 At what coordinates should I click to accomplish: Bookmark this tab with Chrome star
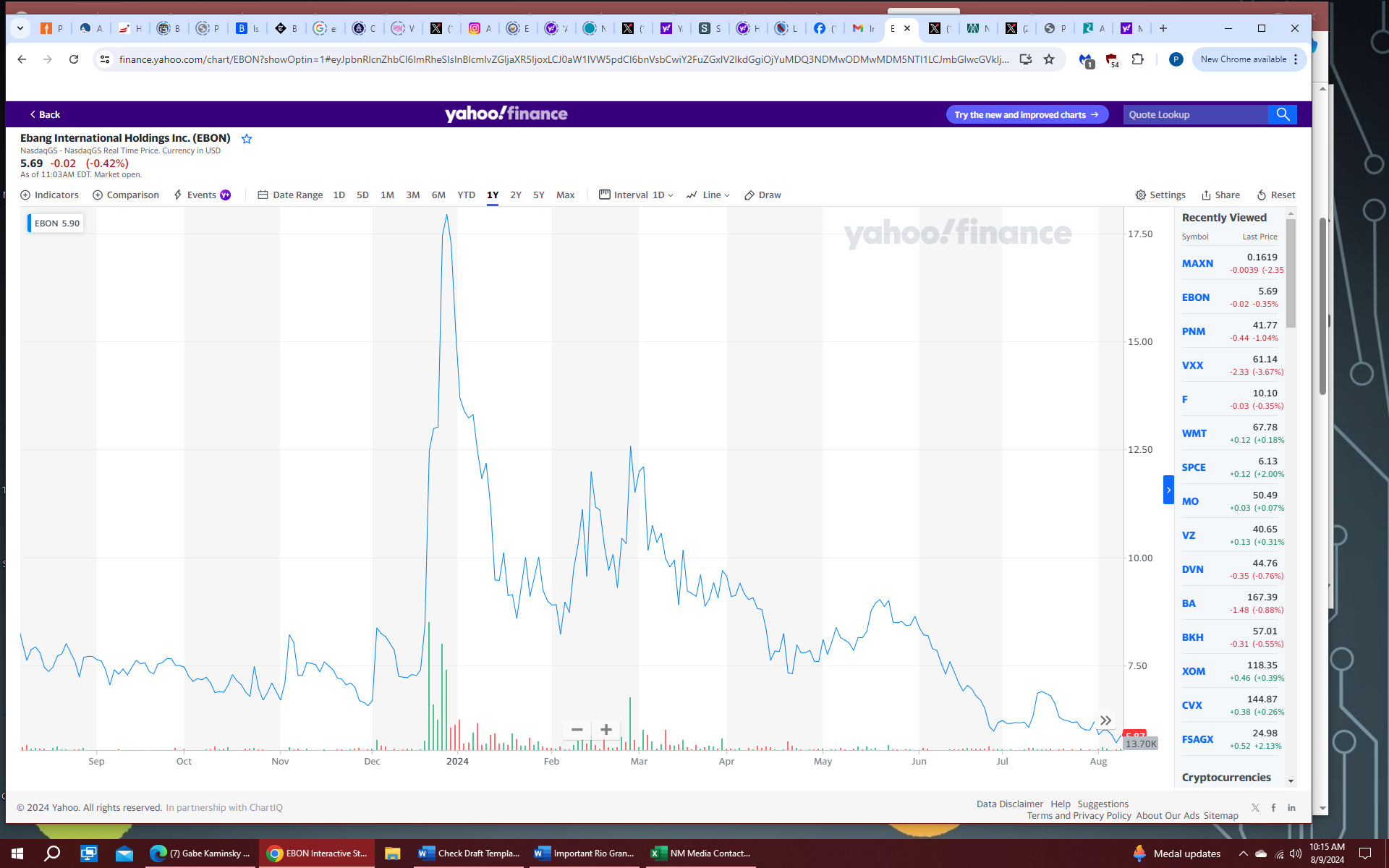pos(1049,59)
